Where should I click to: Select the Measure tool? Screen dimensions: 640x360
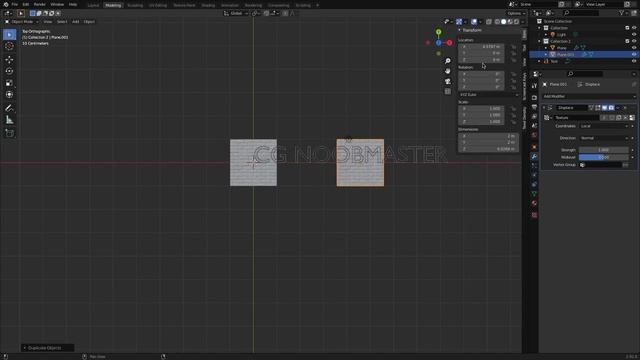pos(9,120)
